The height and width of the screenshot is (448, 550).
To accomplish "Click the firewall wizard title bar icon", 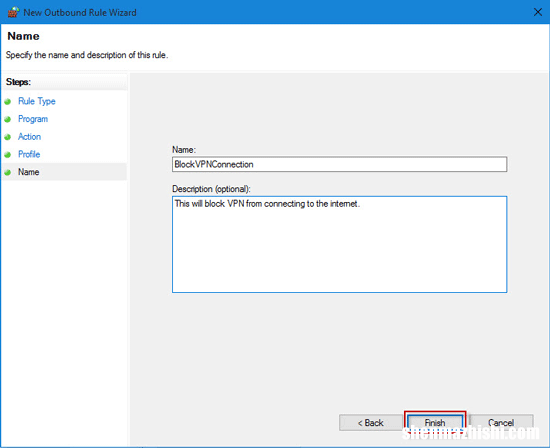I will (13, 12).
